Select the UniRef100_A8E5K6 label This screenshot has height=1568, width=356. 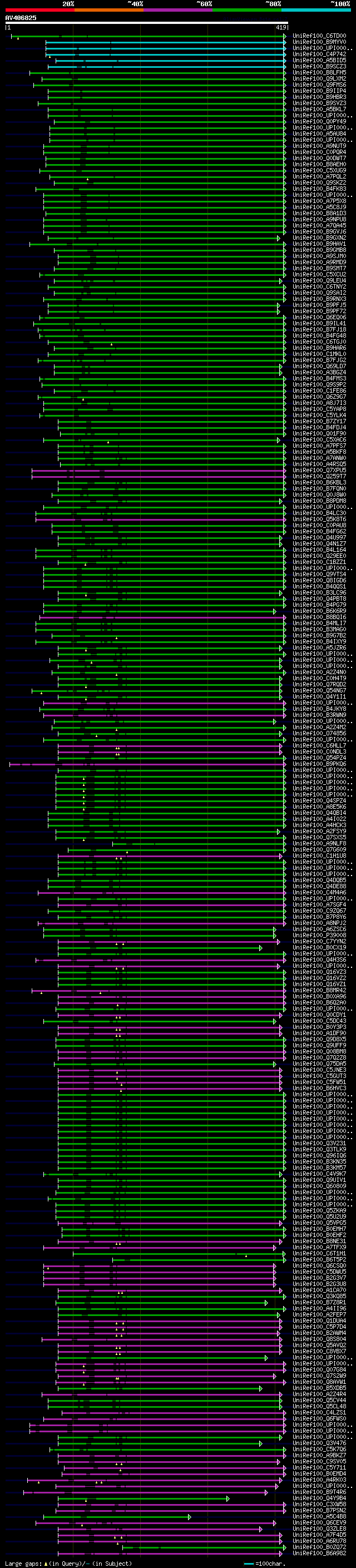[x=319, y=807]
